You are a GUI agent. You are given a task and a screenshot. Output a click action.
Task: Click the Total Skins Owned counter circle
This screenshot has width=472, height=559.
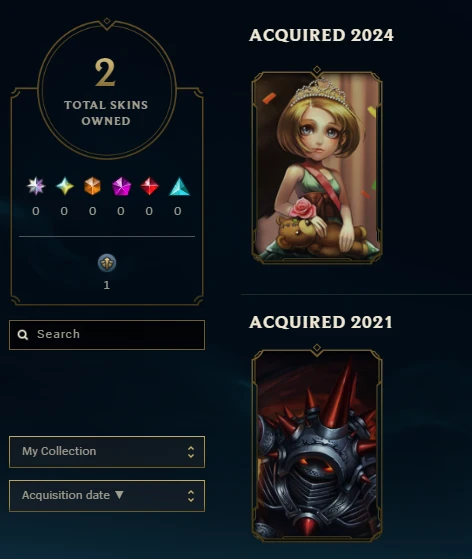coord(107,89)
